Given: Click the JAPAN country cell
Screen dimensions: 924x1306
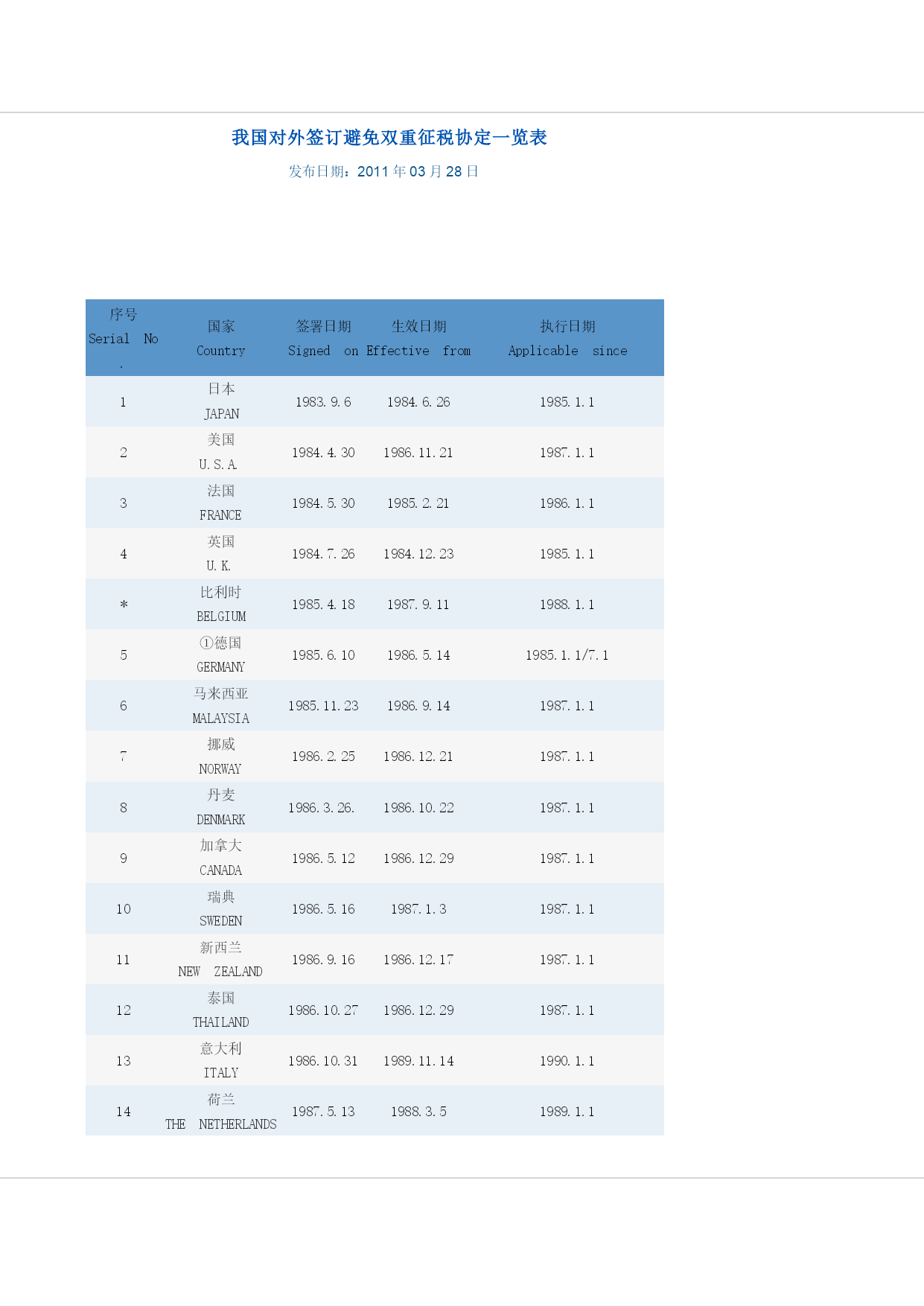Looking at the screenshot, I should click(x=221, y=401).
